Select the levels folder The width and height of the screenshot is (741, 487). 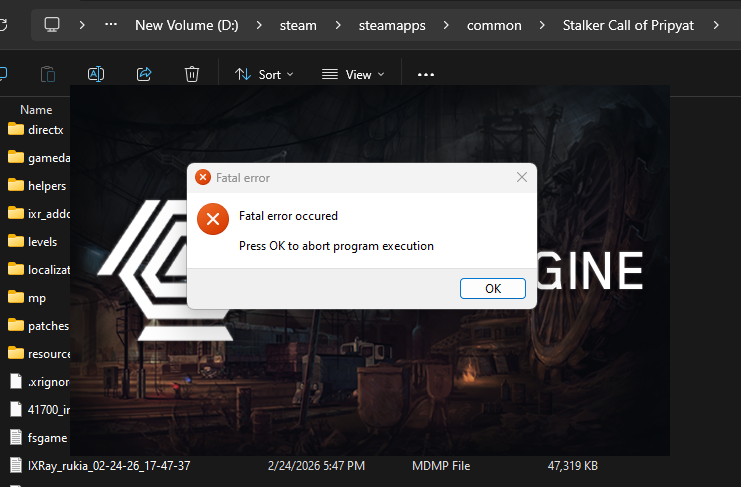42,242
